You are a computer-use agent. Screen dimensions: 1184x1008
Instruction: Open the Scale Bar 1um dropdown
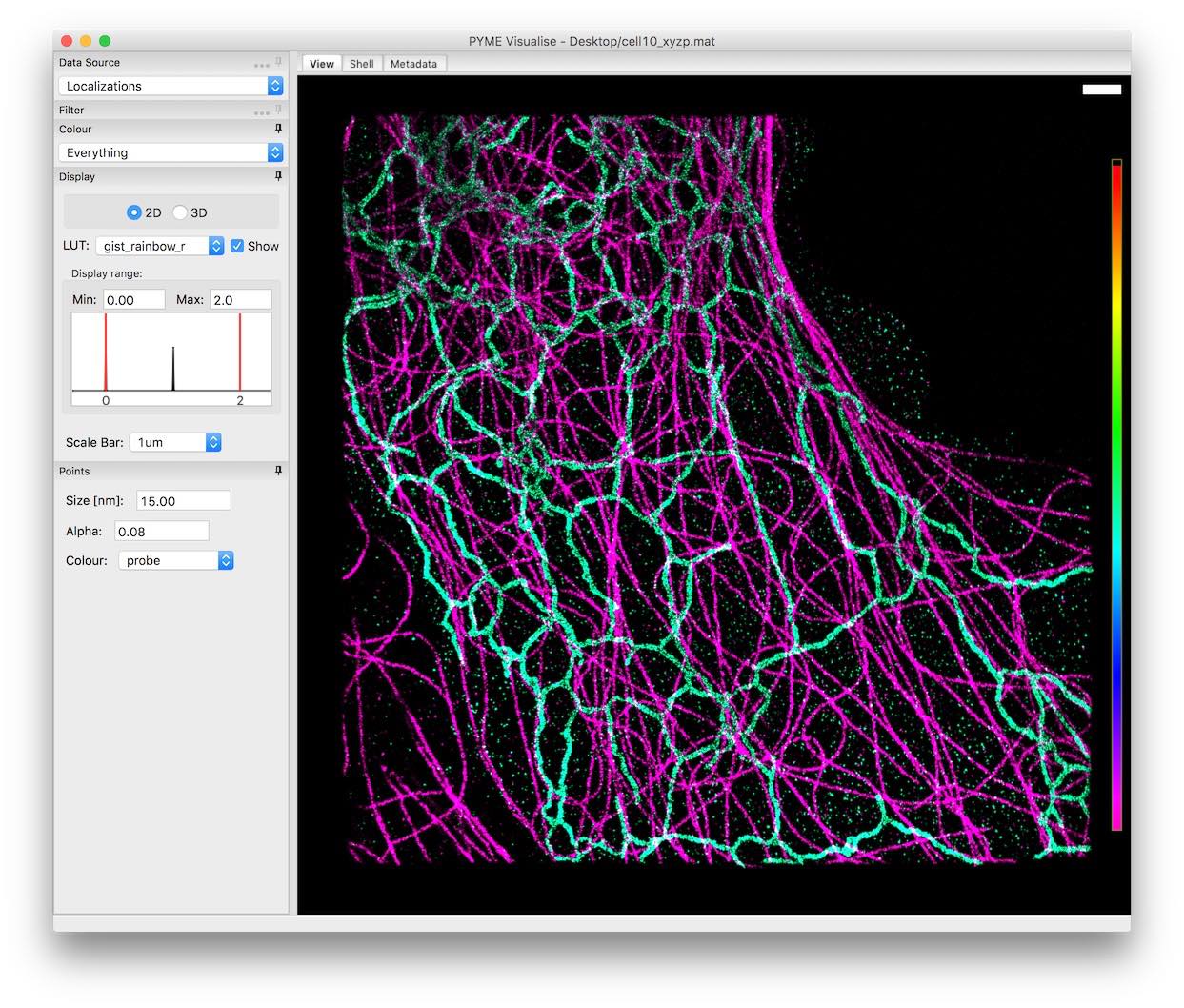point(174,442)
